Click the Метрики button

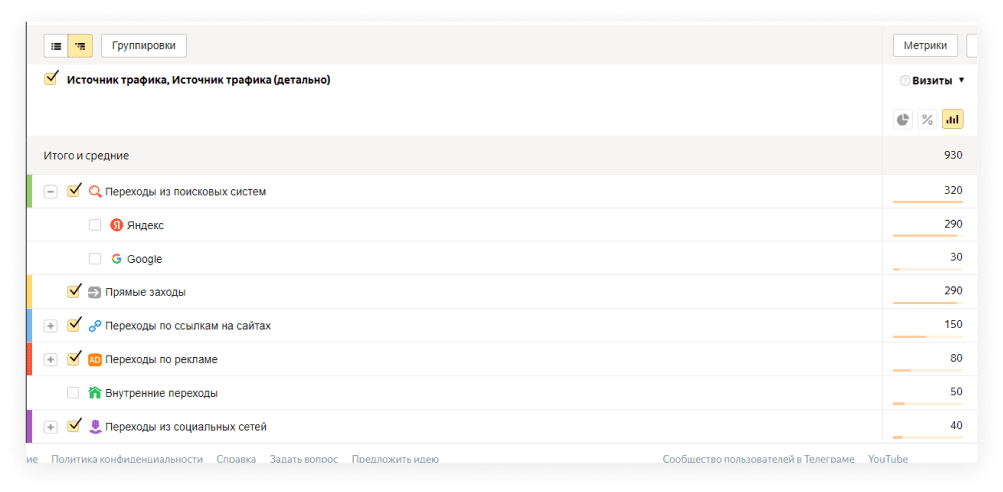point(925,46)
